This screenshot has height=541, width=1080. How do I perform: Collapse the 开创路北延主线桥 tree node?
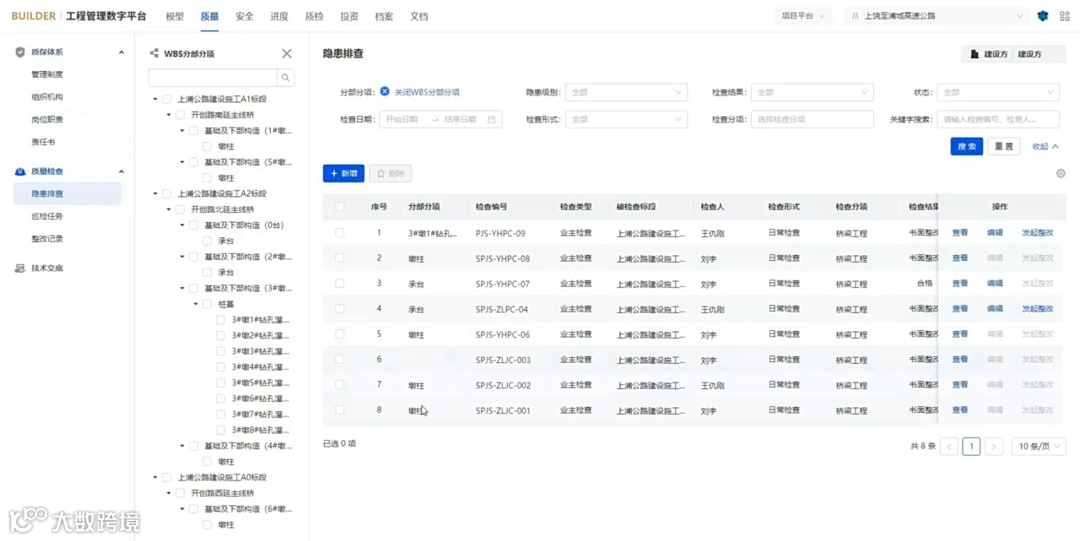[x=169, y=210]
